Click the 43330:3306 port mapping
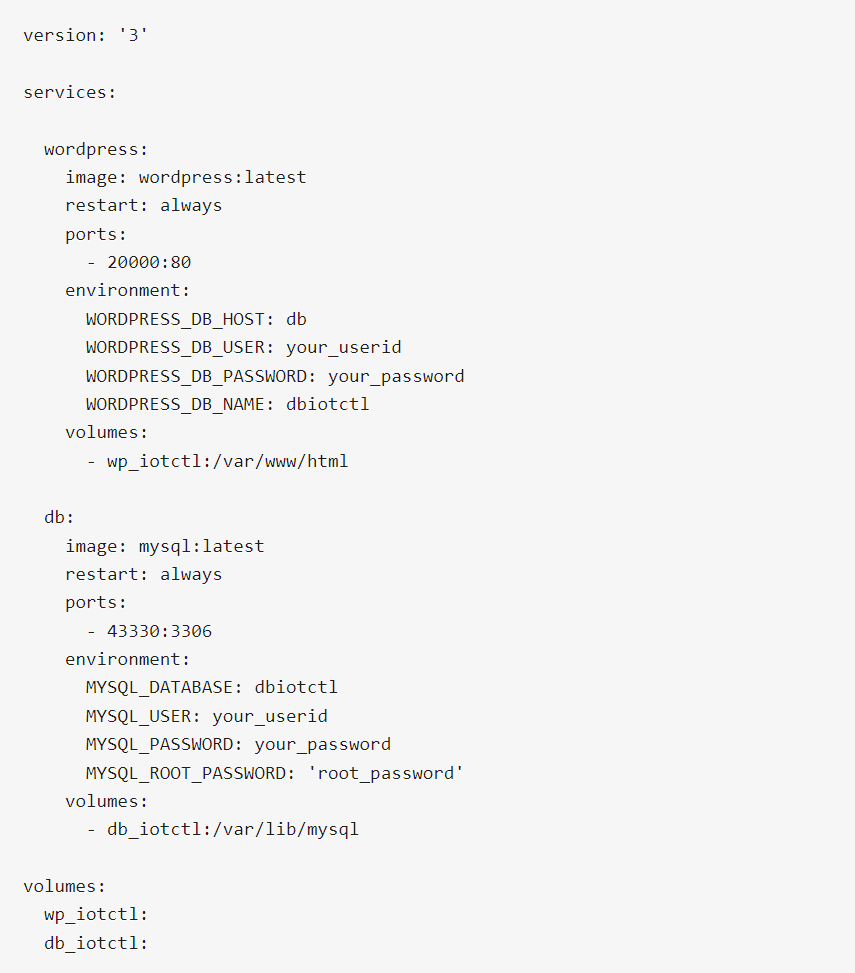Image resolution: width=855 pixels, height=973 pixels. tap(159, 631)
